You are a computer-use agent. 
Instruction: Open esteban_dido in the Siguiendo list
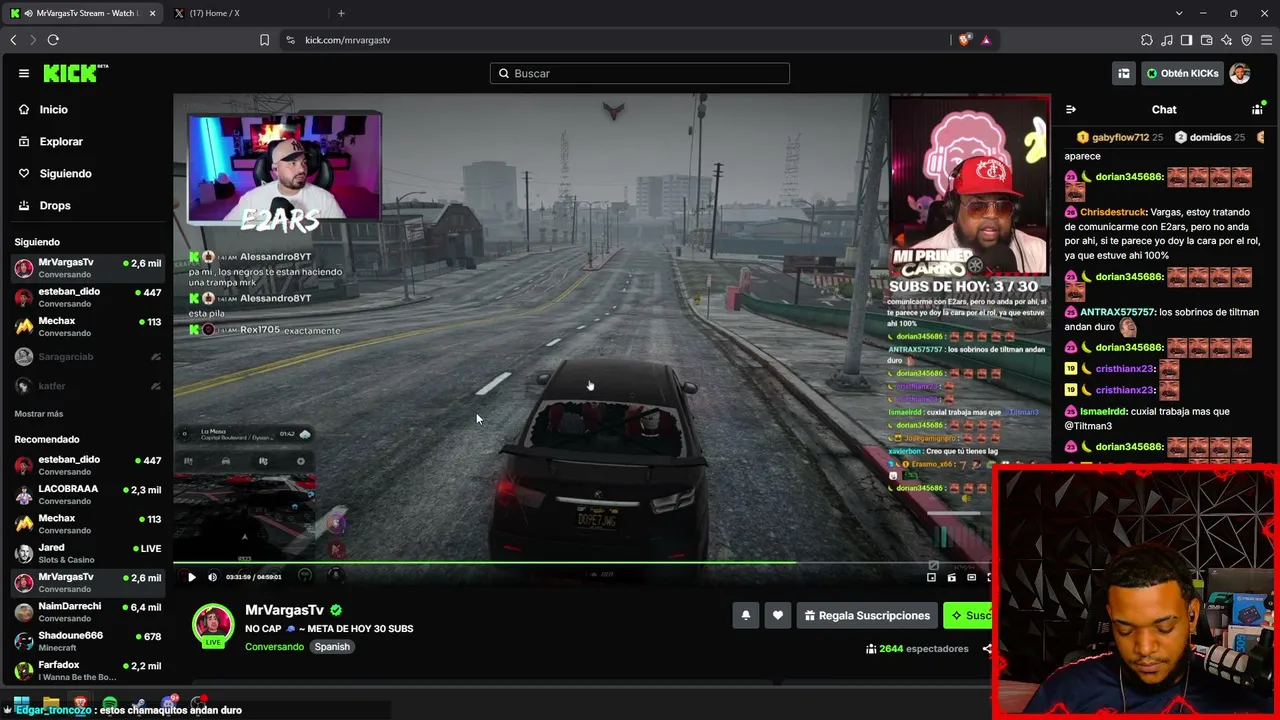tap(88, 297)
